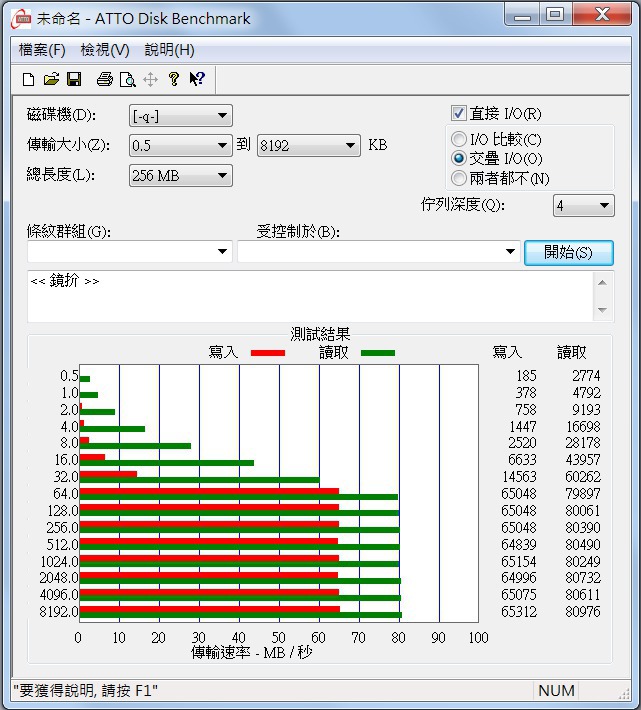This screenshot has height=710, width=641.
Task: Click the read value 43957
Action: click(583, 460)
